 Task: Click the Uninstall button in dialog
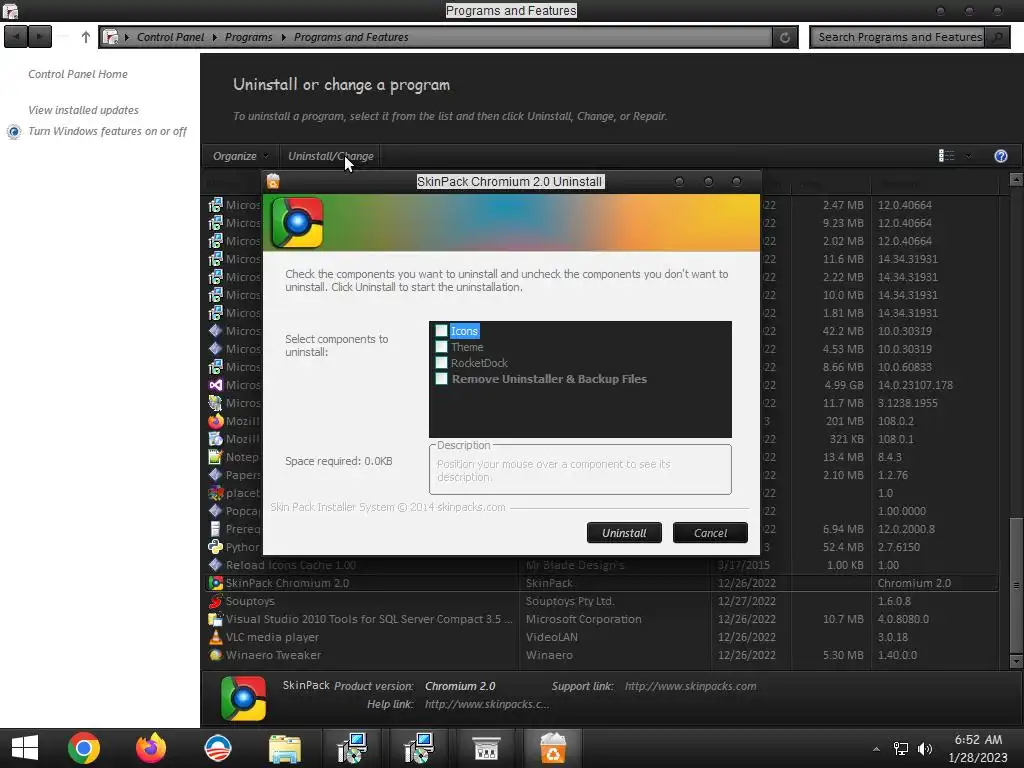624,533
